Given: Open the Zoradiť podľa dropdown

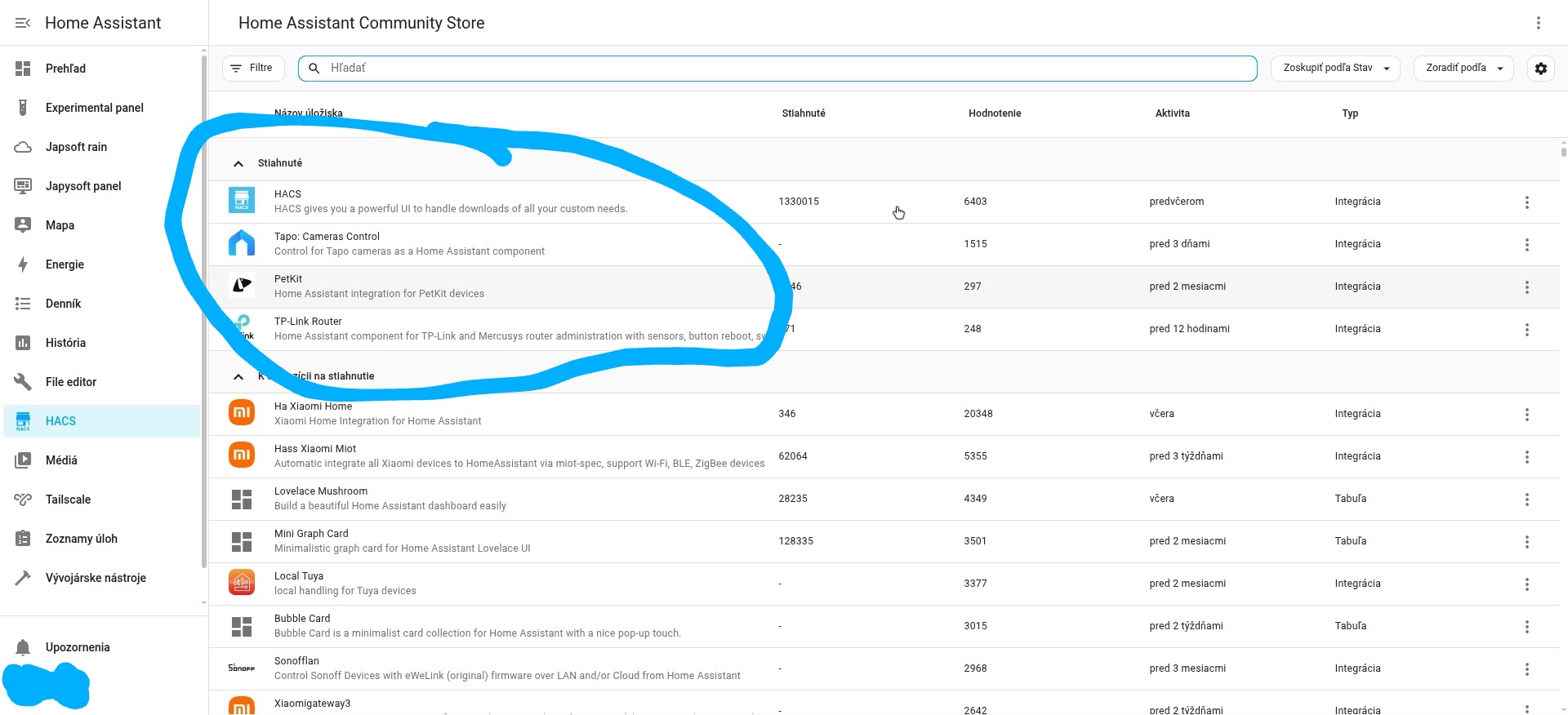Looking at the screenshot, I should coord(1463,68).
